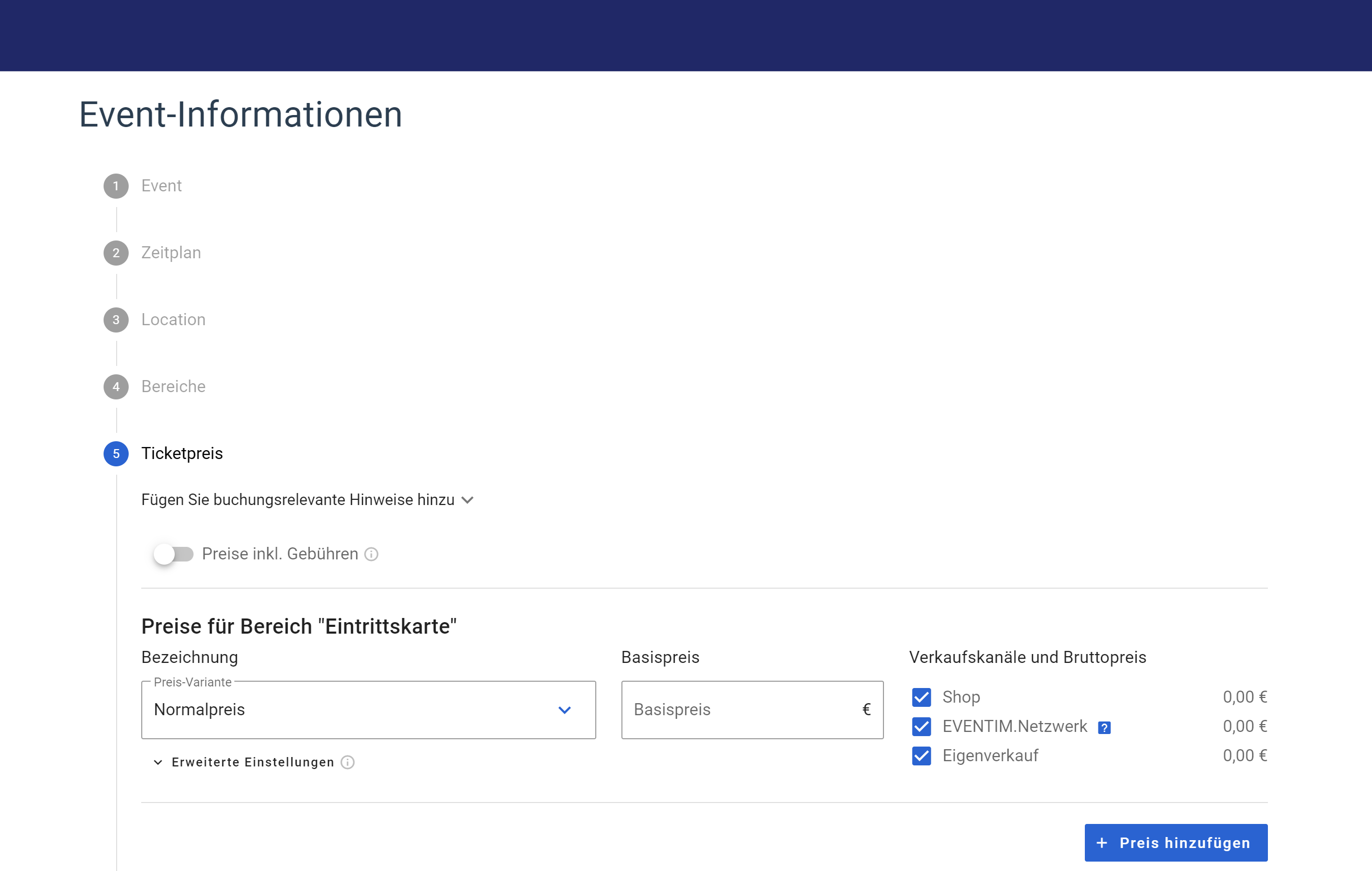Go to the Zeitplan step
1372x871 pixels.
(171, 253)
